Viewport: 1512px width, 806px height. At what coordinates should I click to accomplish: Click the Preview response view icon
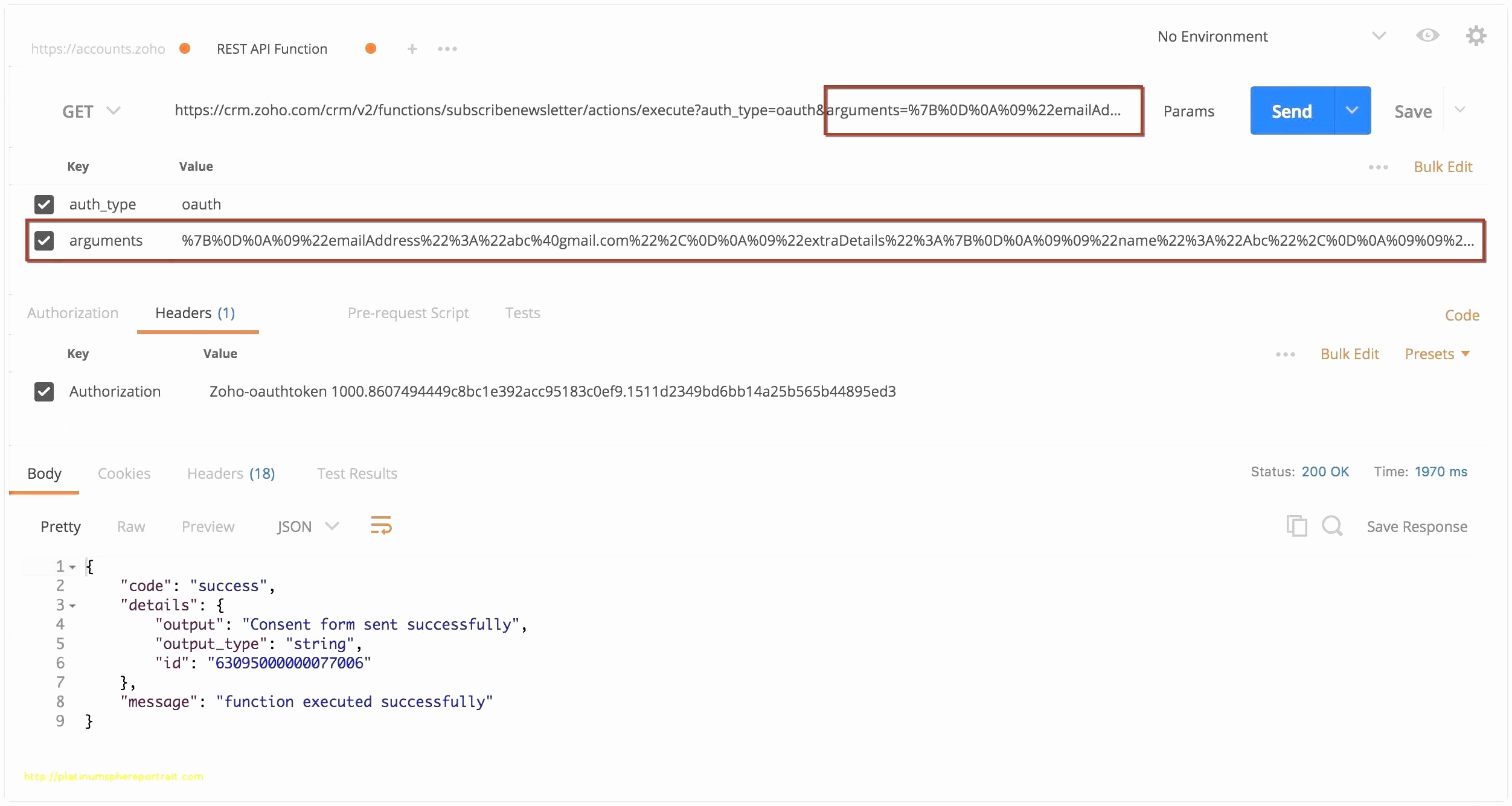point(206,526)
